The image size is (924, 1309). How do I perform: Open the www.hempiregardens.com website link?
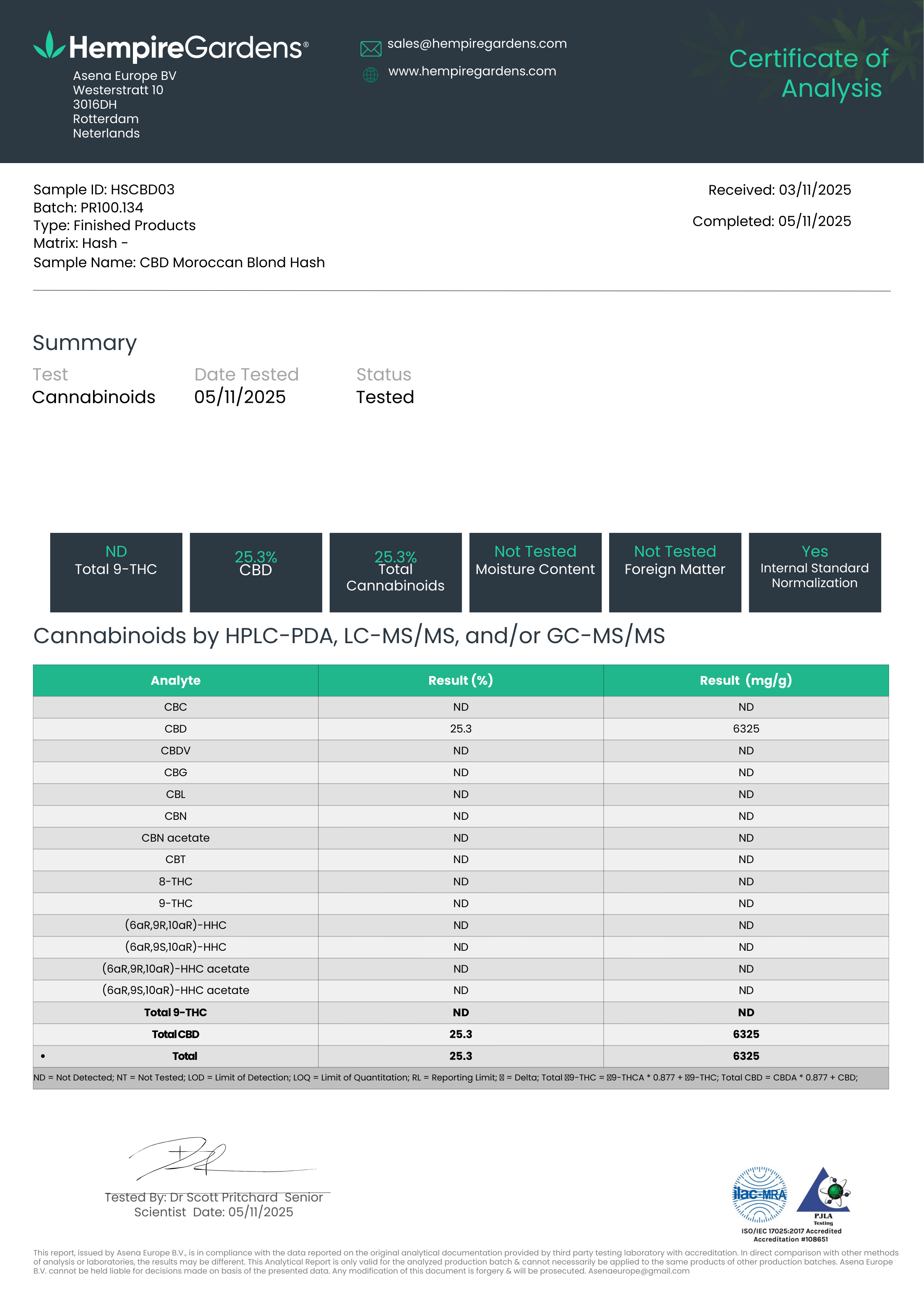tap(472, 71)
